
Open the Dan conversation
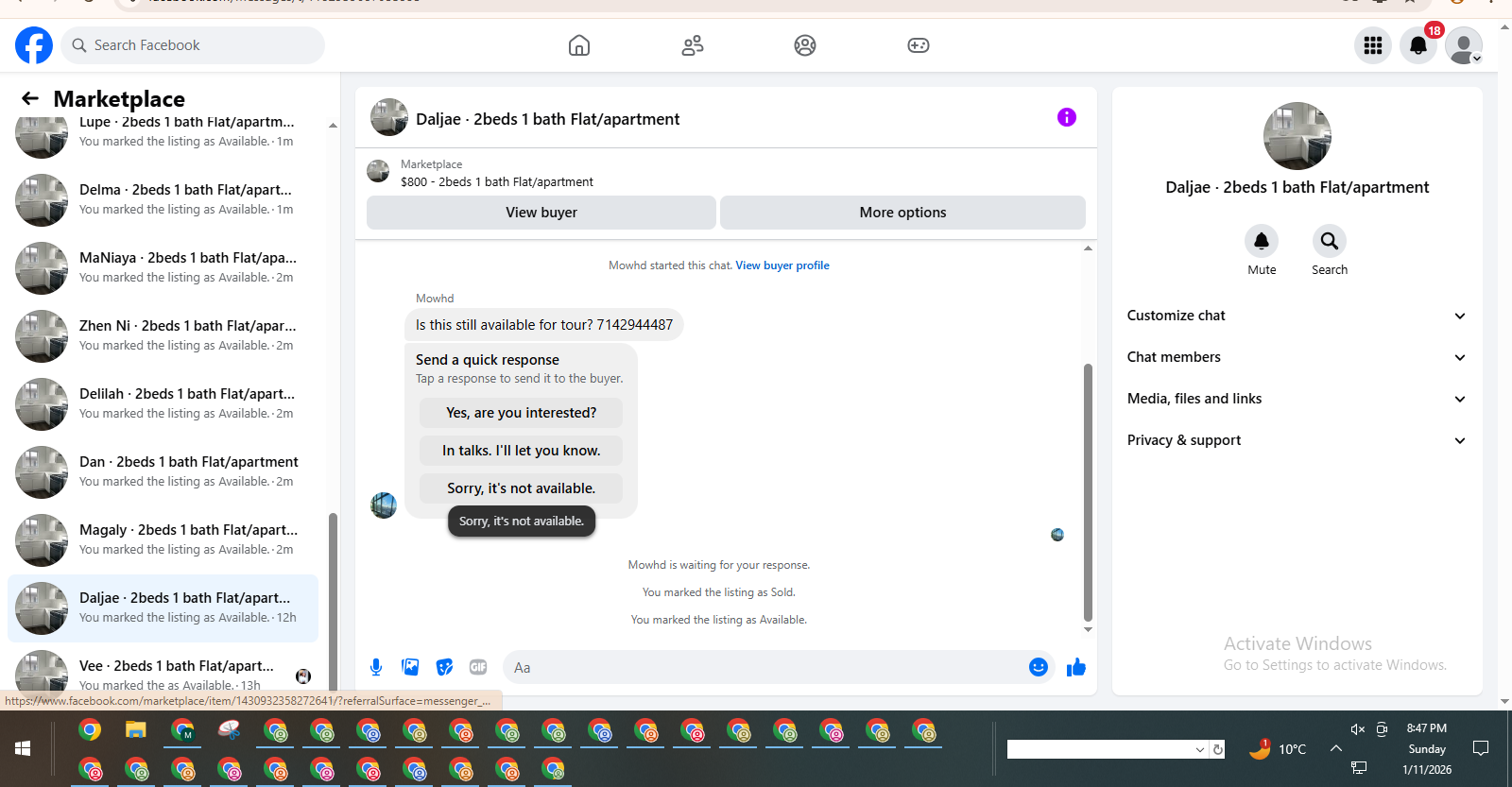pyautogui.click(x=163, y=472)
